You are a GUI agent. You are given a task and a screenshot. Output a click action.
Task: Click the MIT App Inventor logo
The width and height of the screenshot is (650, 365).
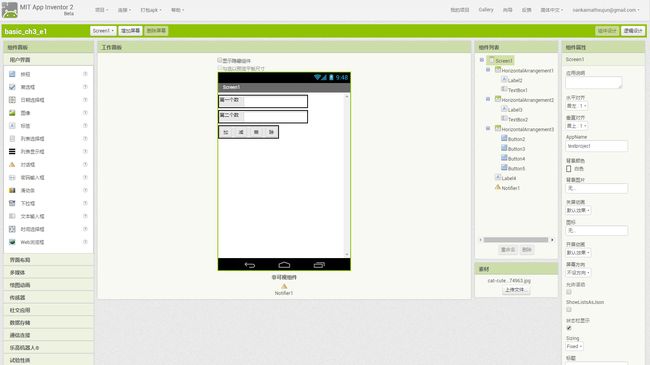[x=10, y=10]
